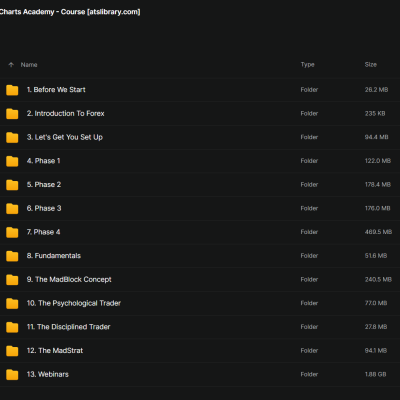Click the folder icon for The MadStrat
Image resolution: width=400 pixels, height=400 pixels.
pyautogui.click(x=12, y=350)
